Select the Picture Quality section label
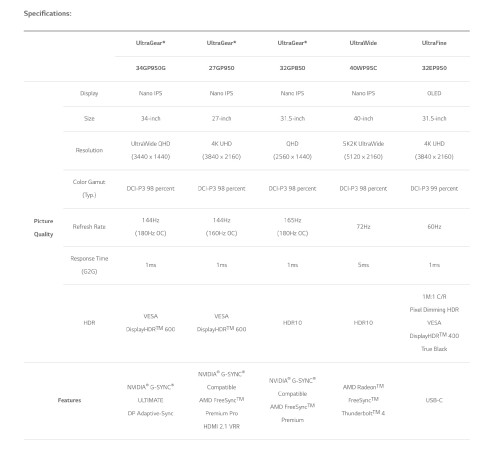 coord(43,228)
